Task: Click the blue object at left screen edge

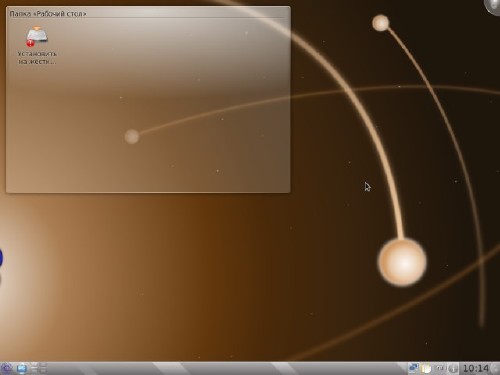Action: [x=1, y=257]
